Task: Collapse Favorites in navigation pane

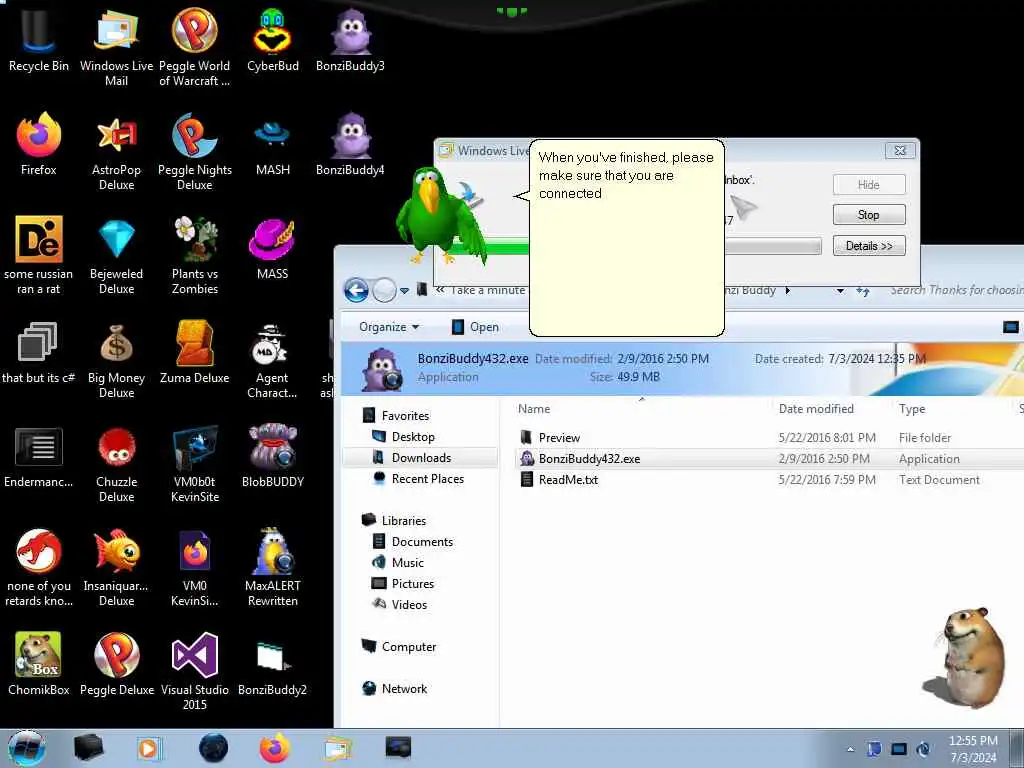Action: click(x=396, y=415)
